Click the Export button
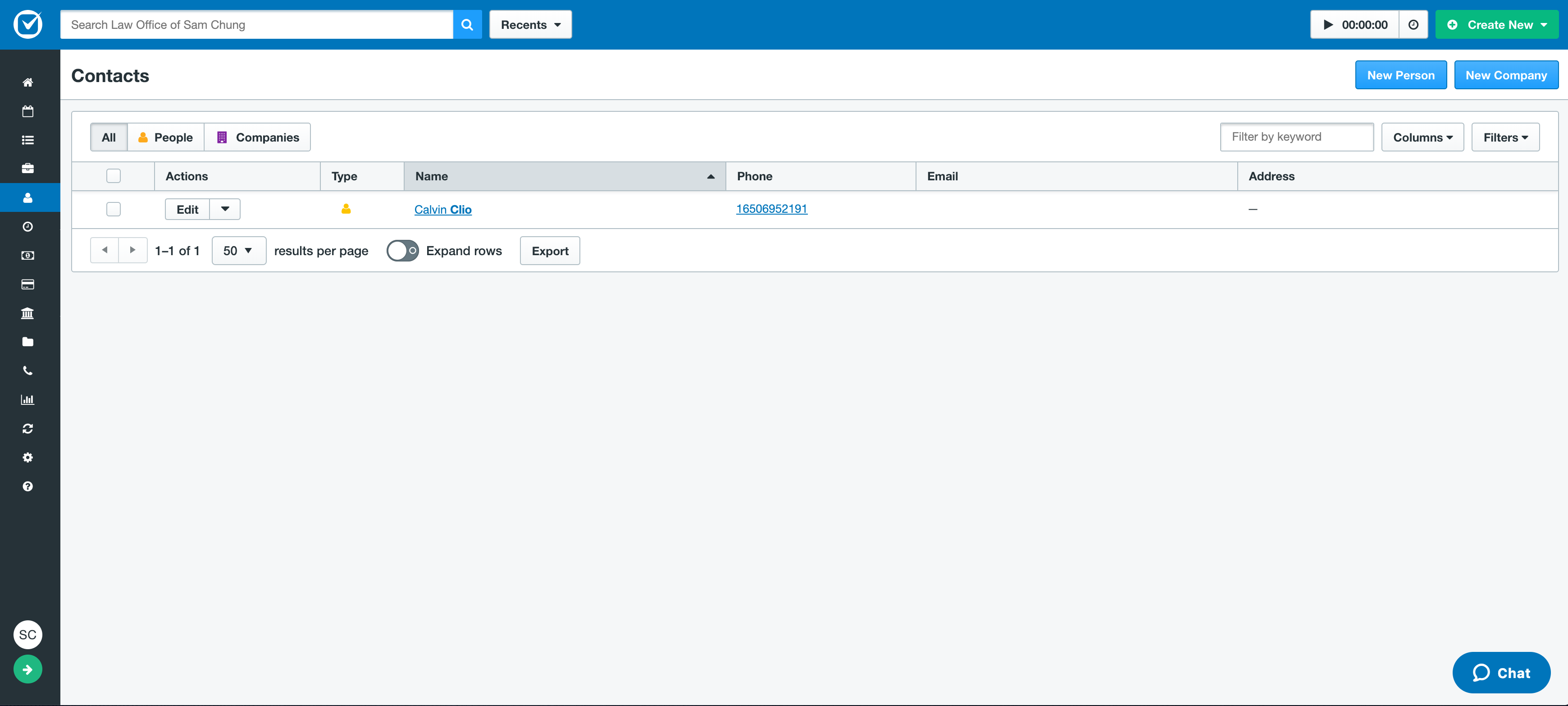Viewport: 1568px width, 706px height. (x=550, y=250)
